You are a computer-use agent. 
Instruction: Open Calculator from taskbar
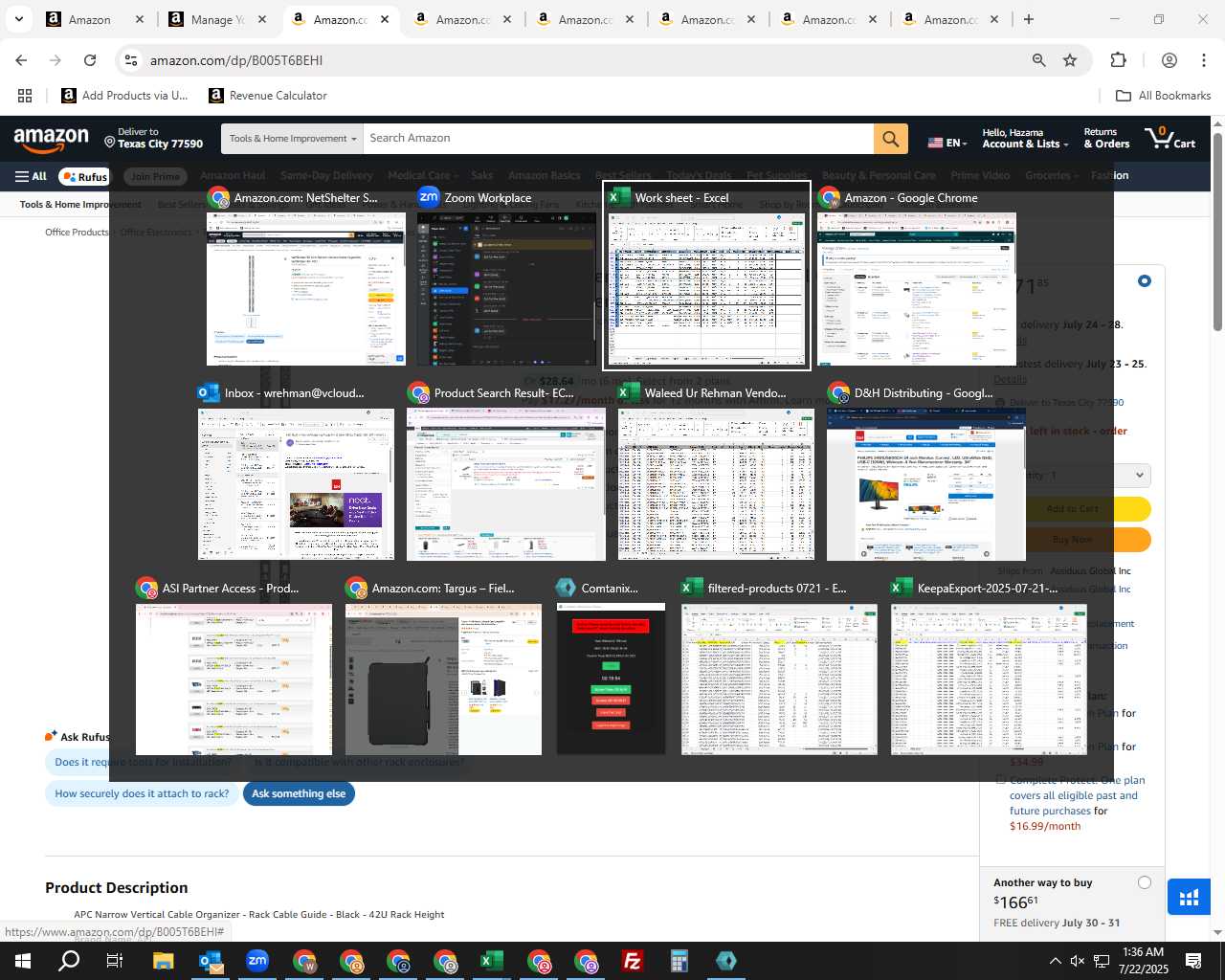[679, 961]
